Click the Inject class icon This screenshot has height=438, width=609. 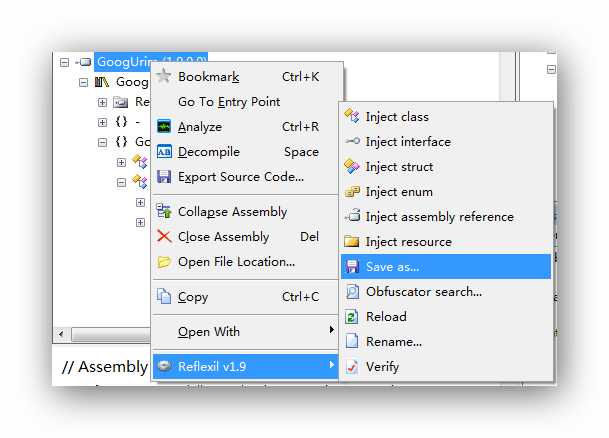point(352,116)
